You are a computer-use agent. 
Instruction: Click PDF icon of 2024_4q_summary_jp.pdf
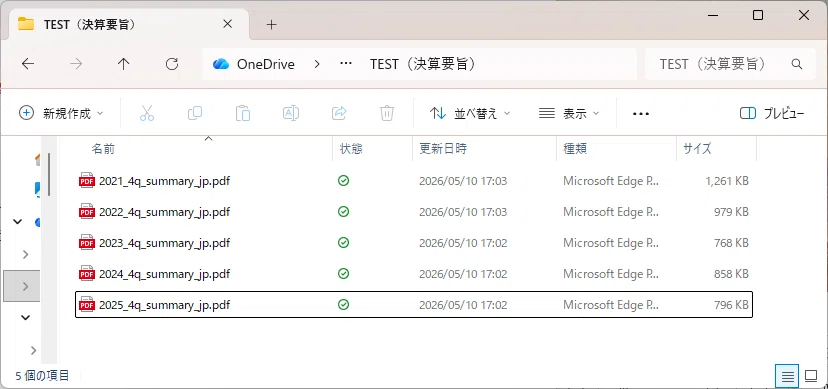pyautogui.click(x=87, y=274)
